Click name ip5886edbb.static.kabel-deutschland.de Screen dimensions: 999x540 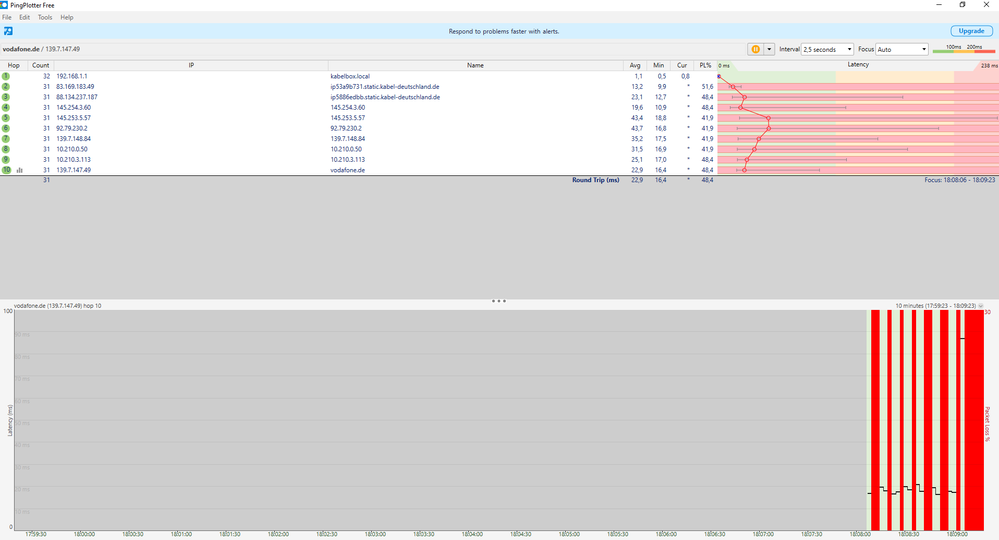click(385, 97)
